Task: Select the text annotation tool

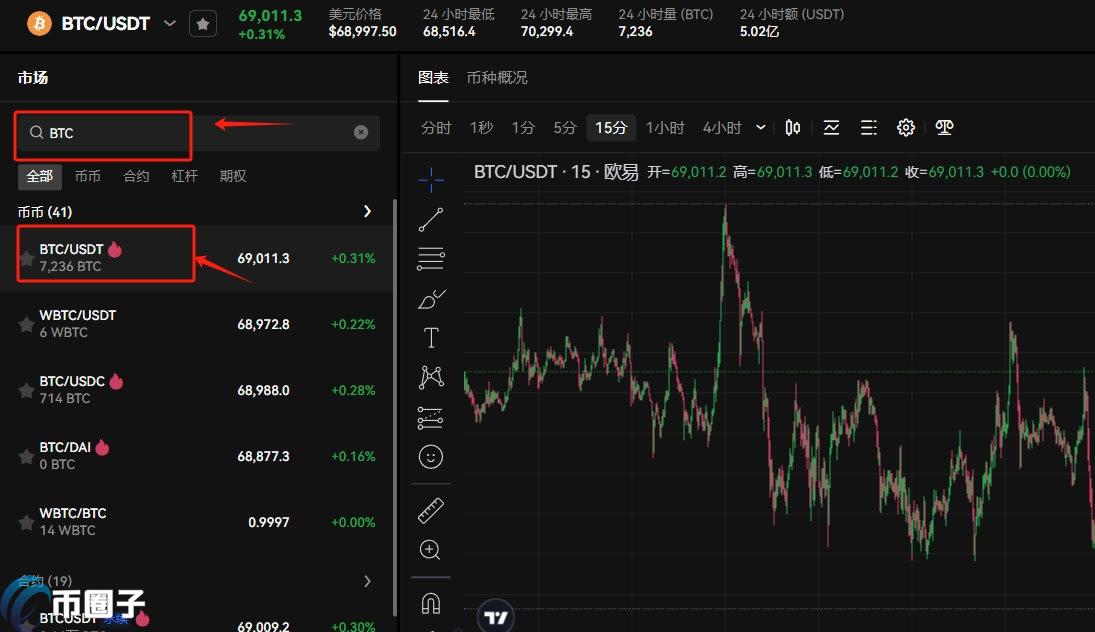Action: coord(431,338)
